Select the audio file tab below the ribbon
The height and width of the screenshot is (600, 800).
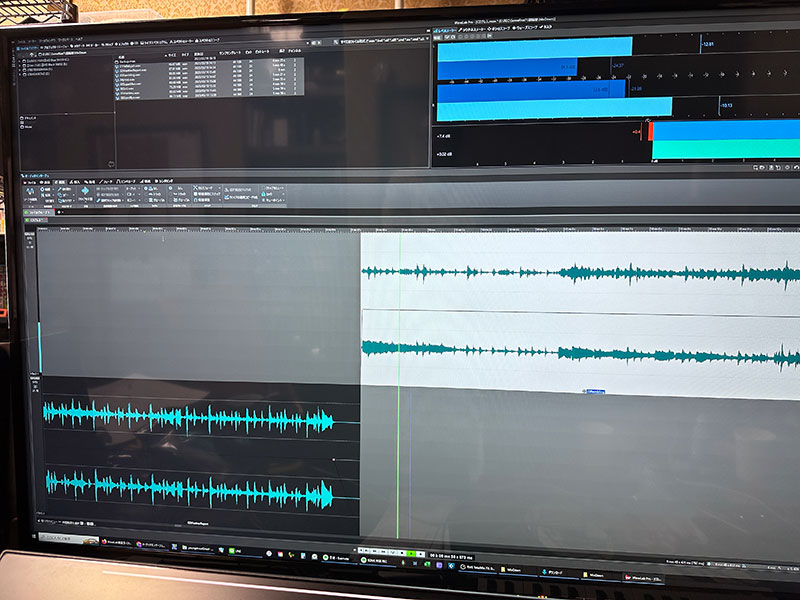(40, 212)
